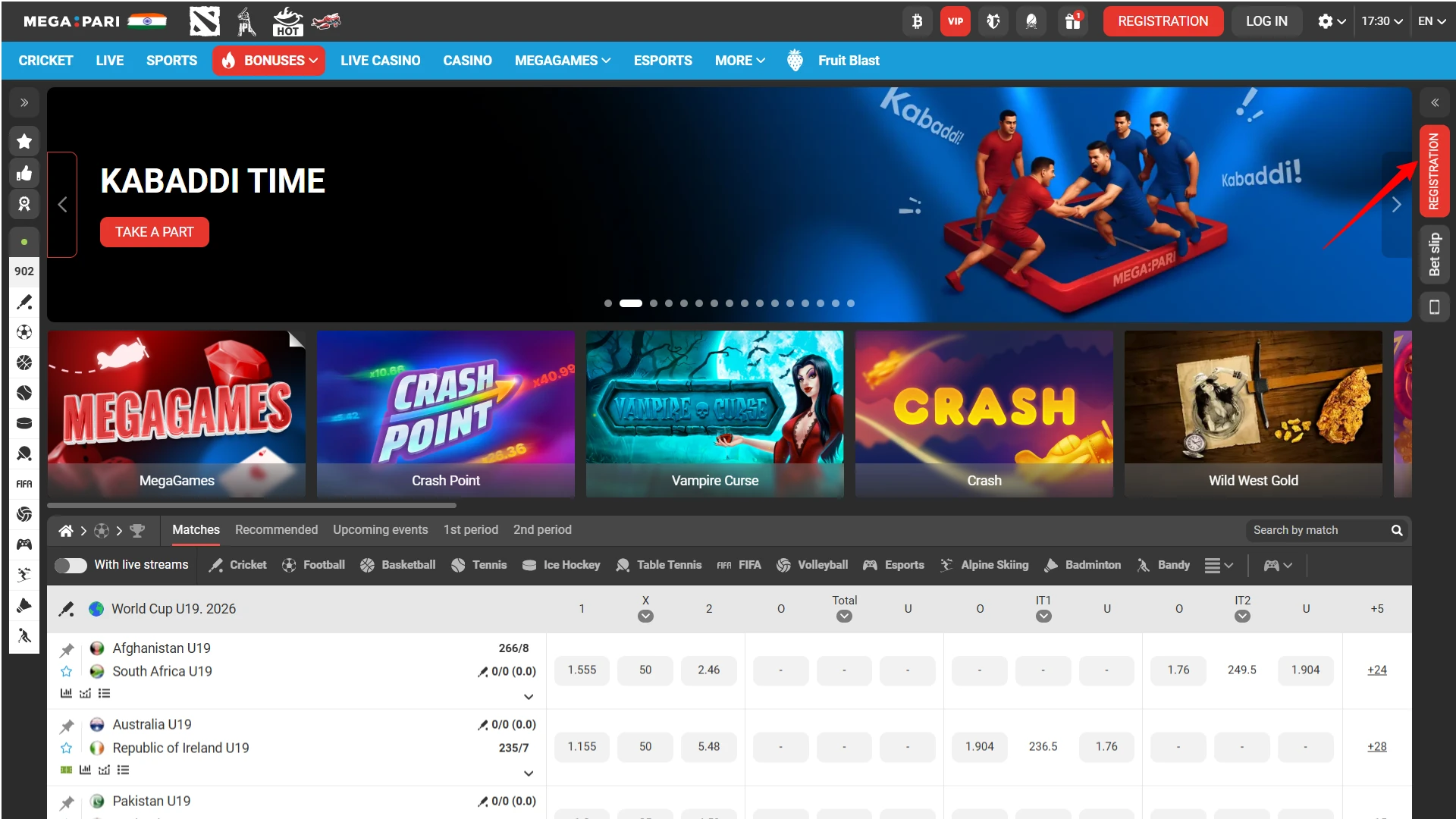Click the Bitcoin payments icon
This screenshot has height=819, width=1456.
[917, 21]
